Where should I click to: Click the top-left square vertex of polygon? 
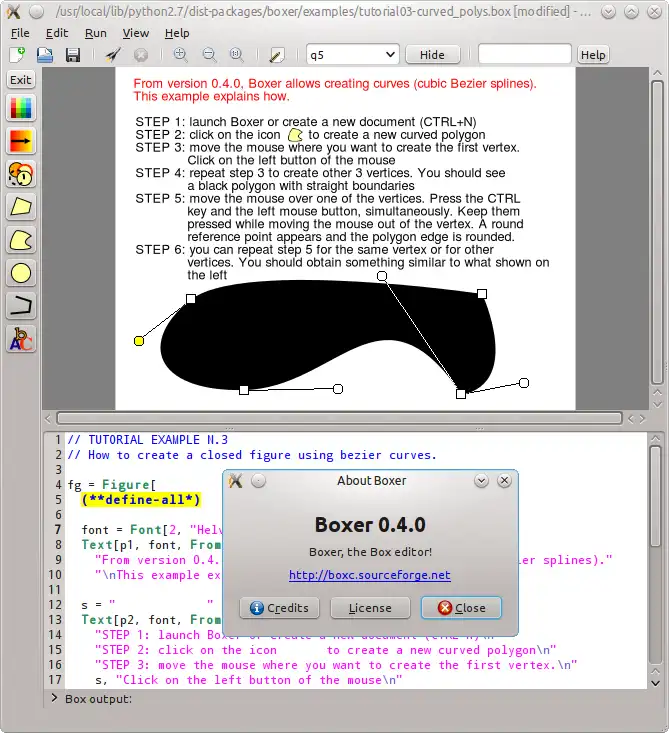[191, 299]
